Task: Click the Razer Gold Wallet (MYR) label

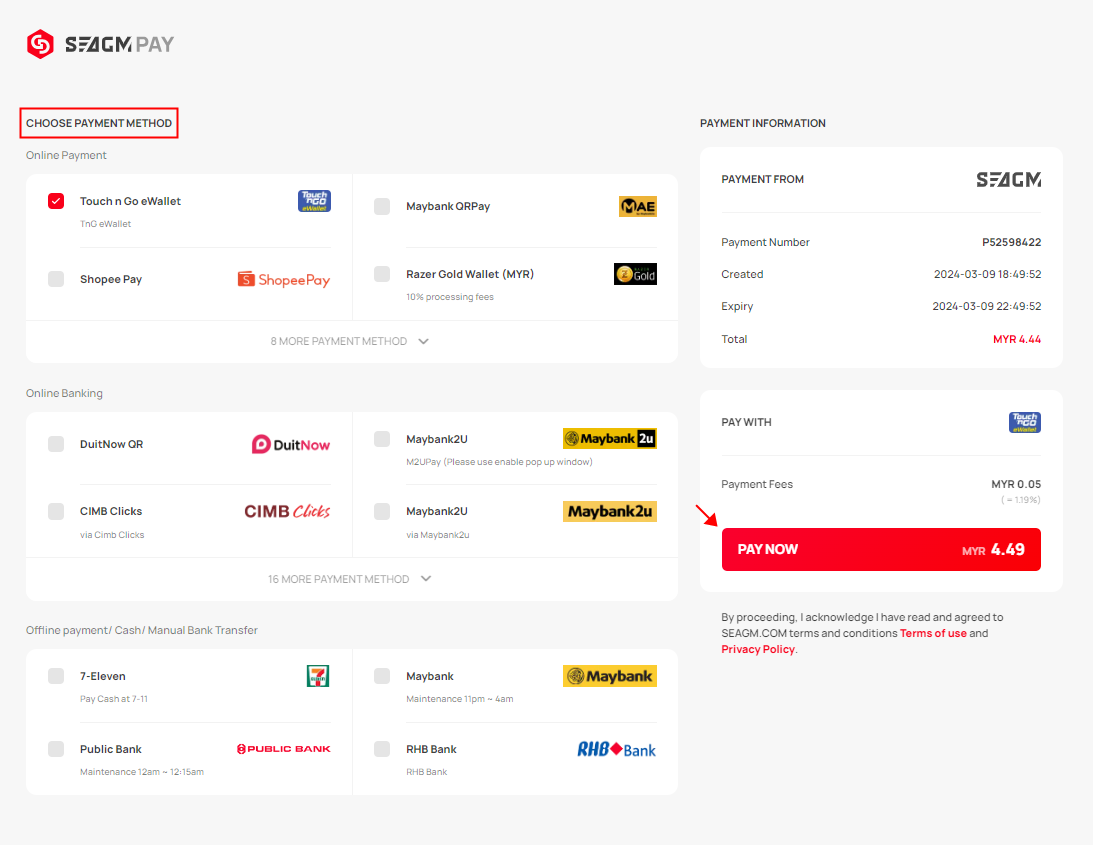Action: point(470,274)
